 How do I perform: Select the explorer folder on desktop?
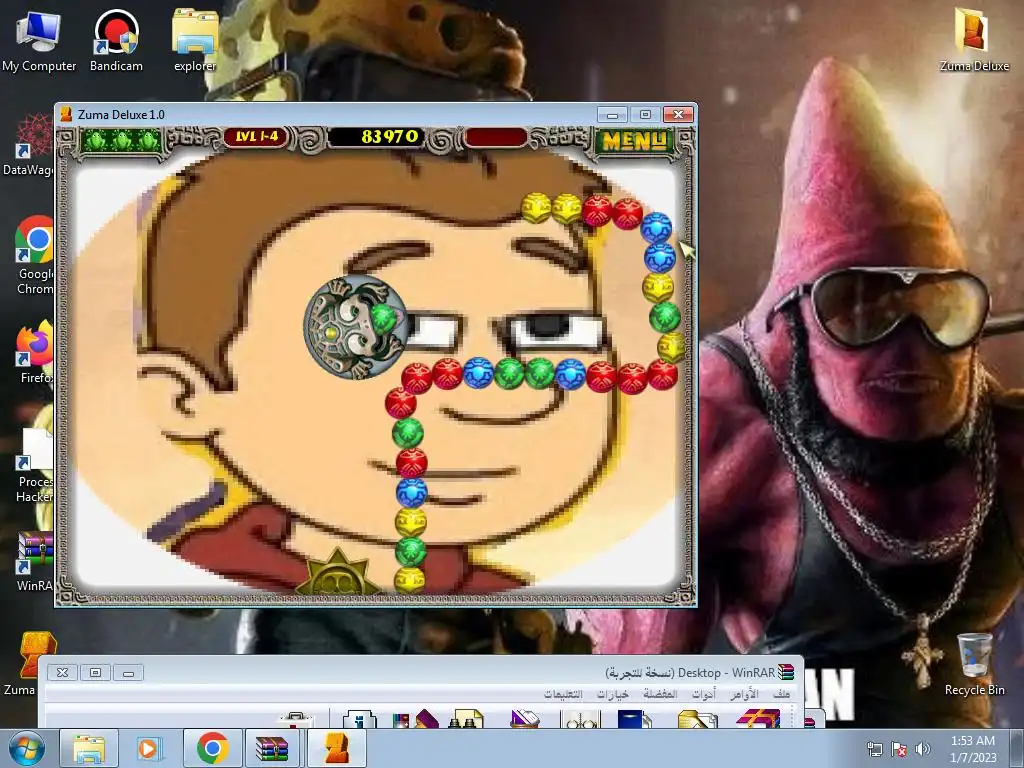pos(195,41)
